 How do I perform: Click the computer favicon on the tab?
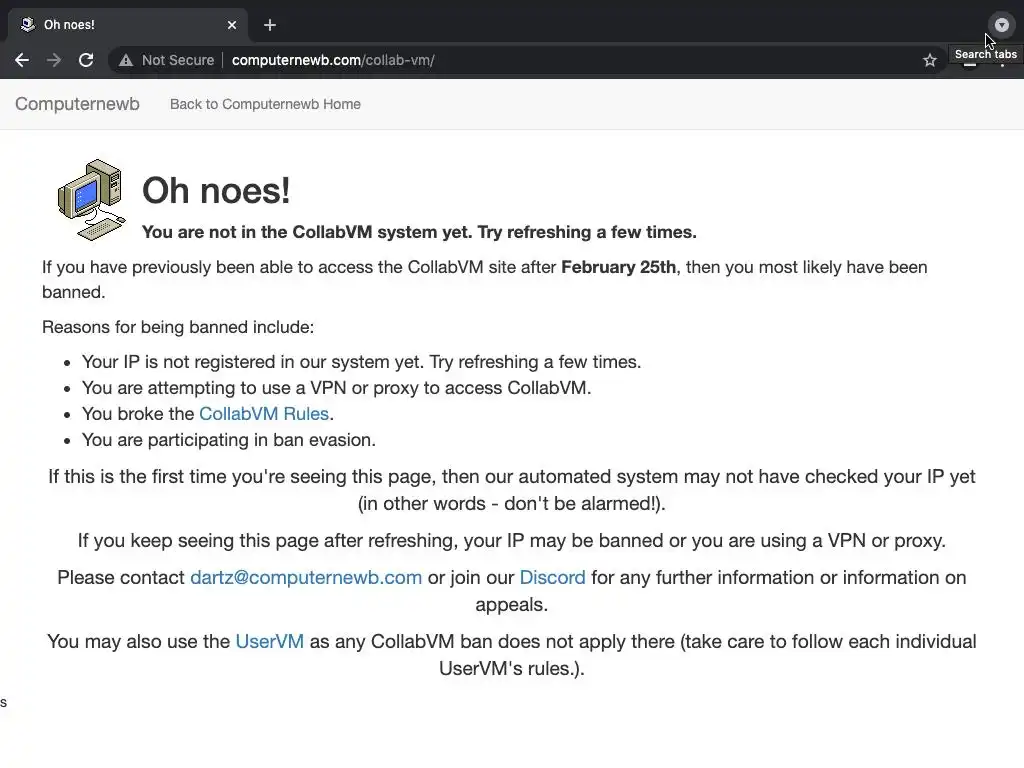(x=28, y=25)
